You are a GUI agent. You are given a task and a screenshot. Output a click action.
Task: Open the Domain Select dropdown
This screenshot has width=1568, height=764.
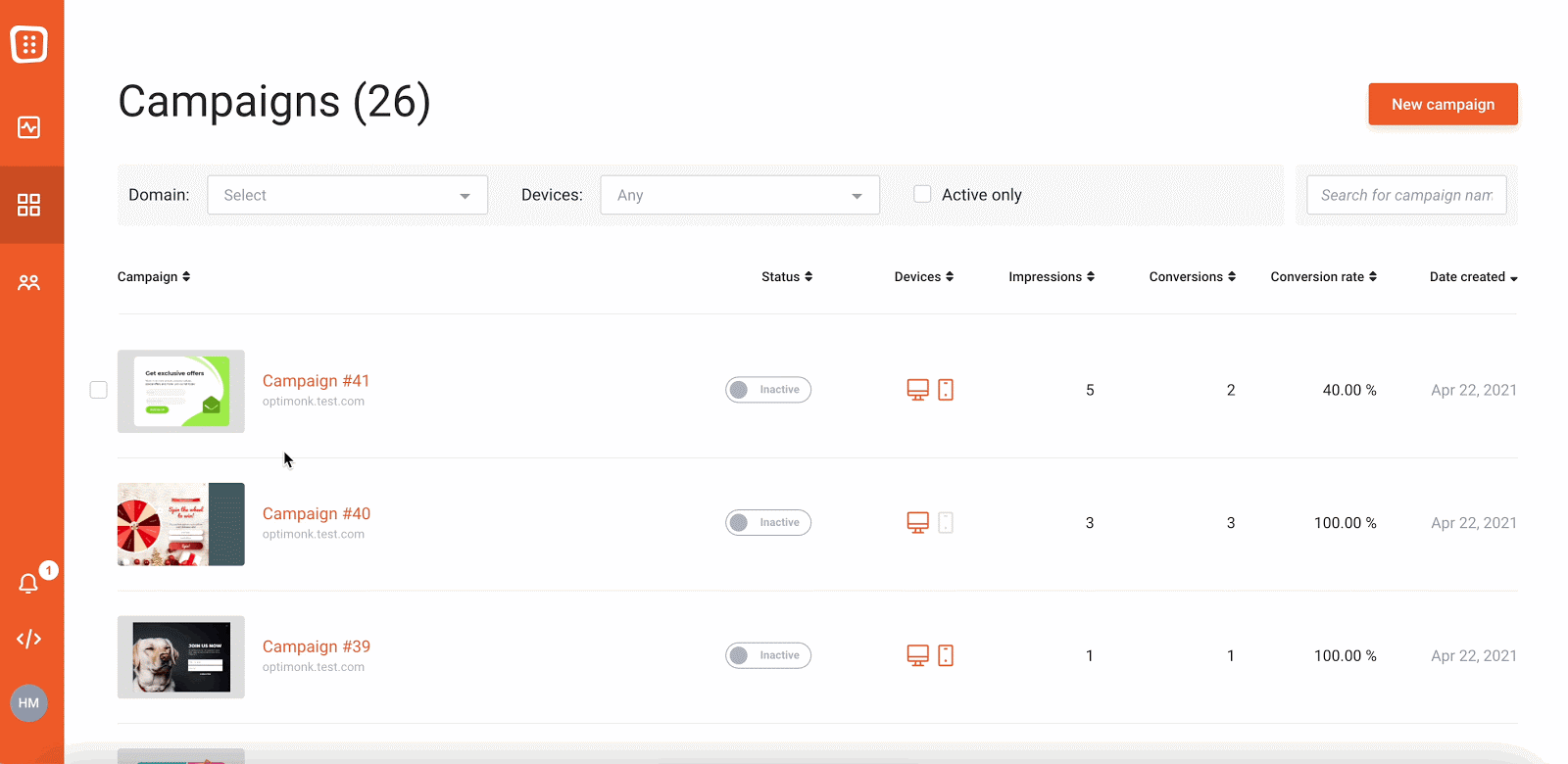pyautogui.click(x=347, y=195)
